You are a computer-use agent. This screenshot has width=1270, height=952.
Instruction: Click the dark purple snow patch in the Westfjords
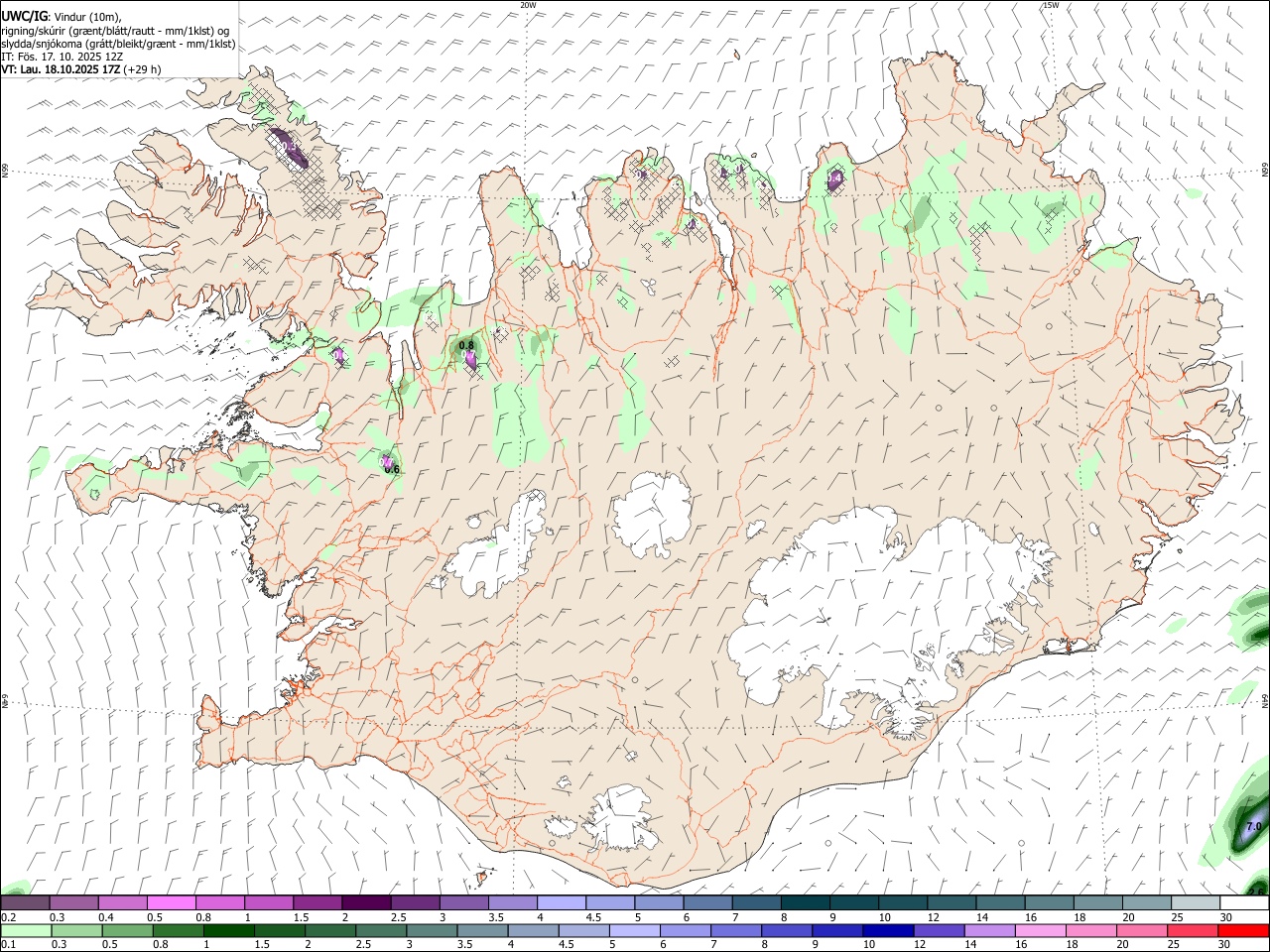(x=288, y=147)
